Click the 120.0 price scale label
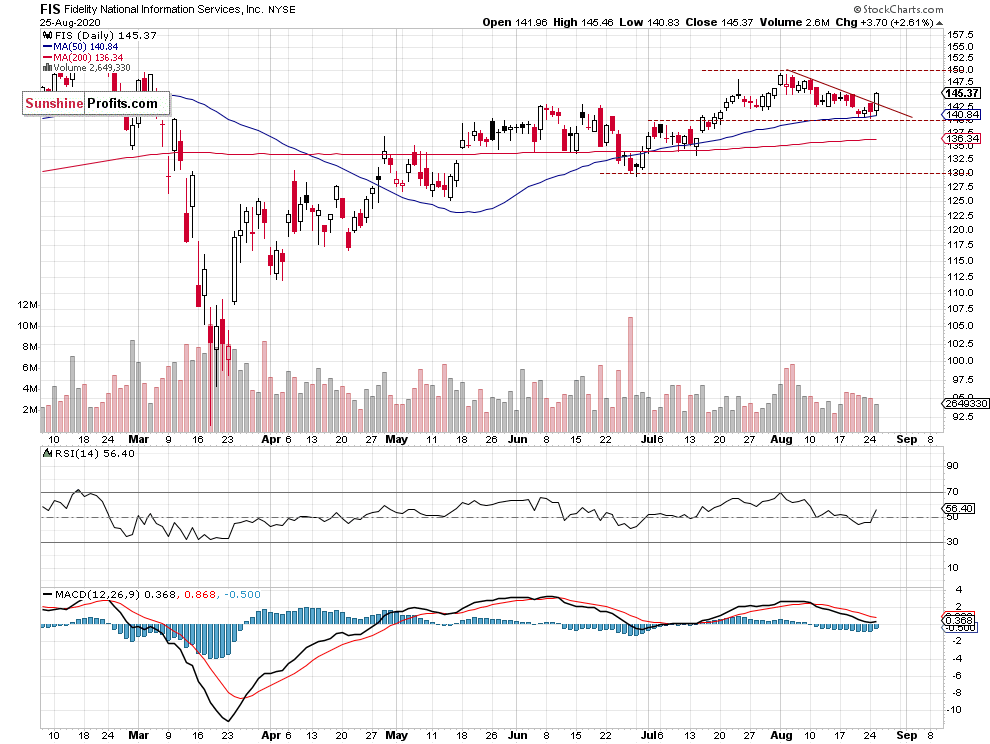 point(960,230)
